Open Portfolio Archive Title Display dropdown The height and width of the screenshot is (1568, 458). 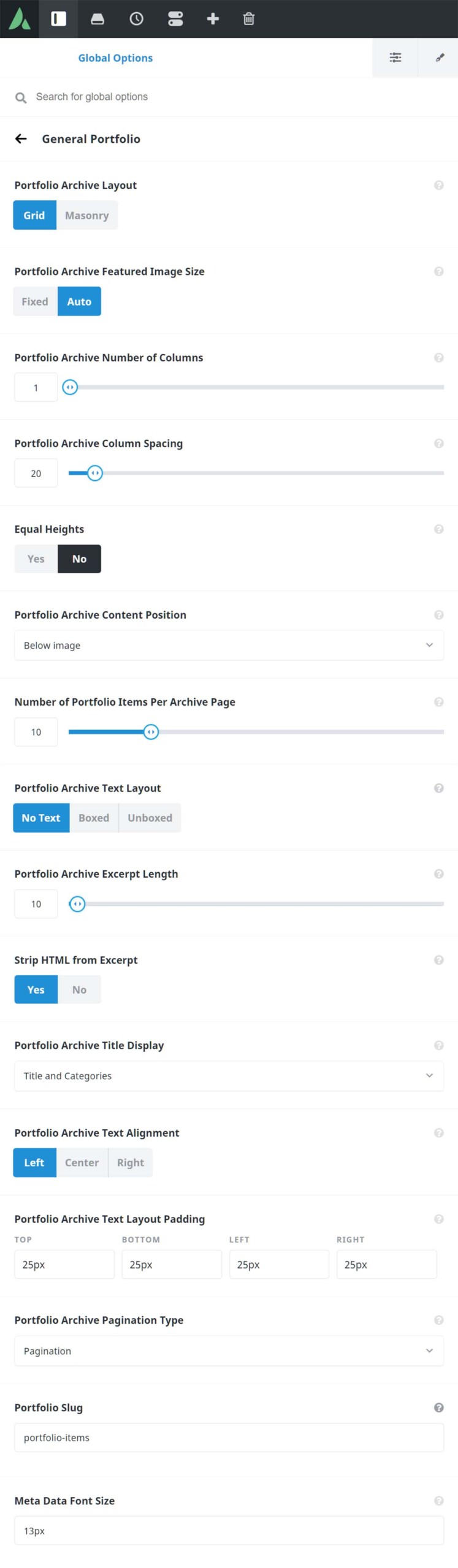click(x=229, y=1076)
